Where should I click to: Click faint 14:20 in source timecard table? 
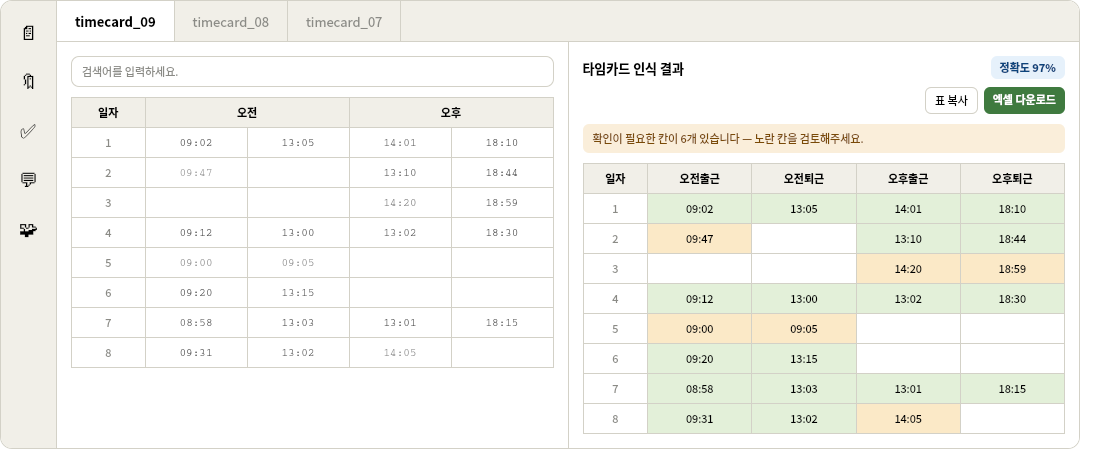pyautogui.click(x=400, y=203)
